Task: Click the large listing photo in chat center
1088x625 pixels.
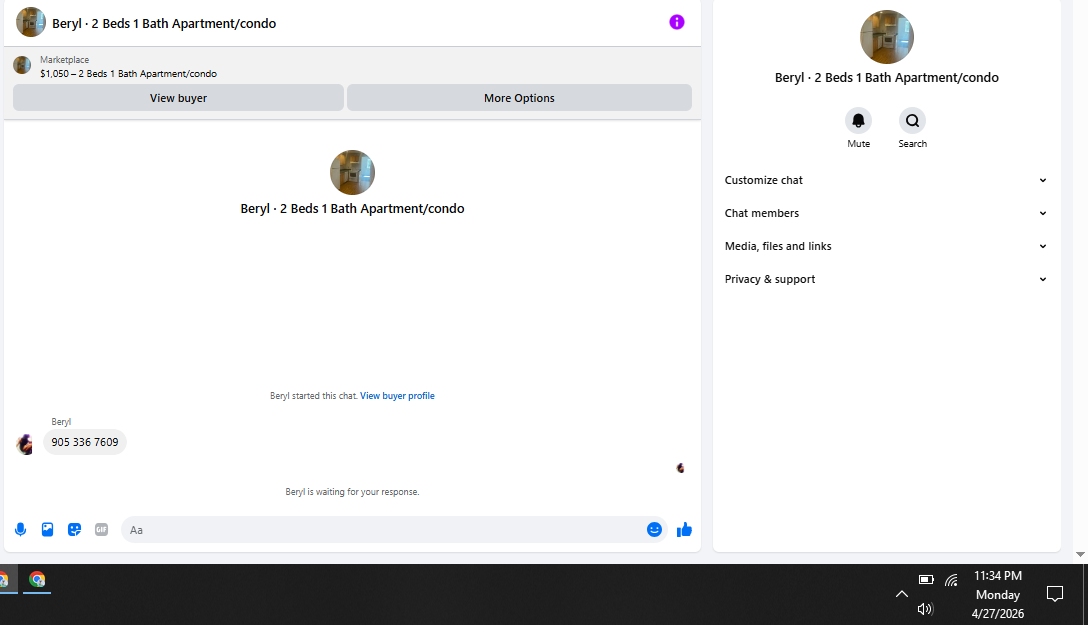Action: click(352, 172)
